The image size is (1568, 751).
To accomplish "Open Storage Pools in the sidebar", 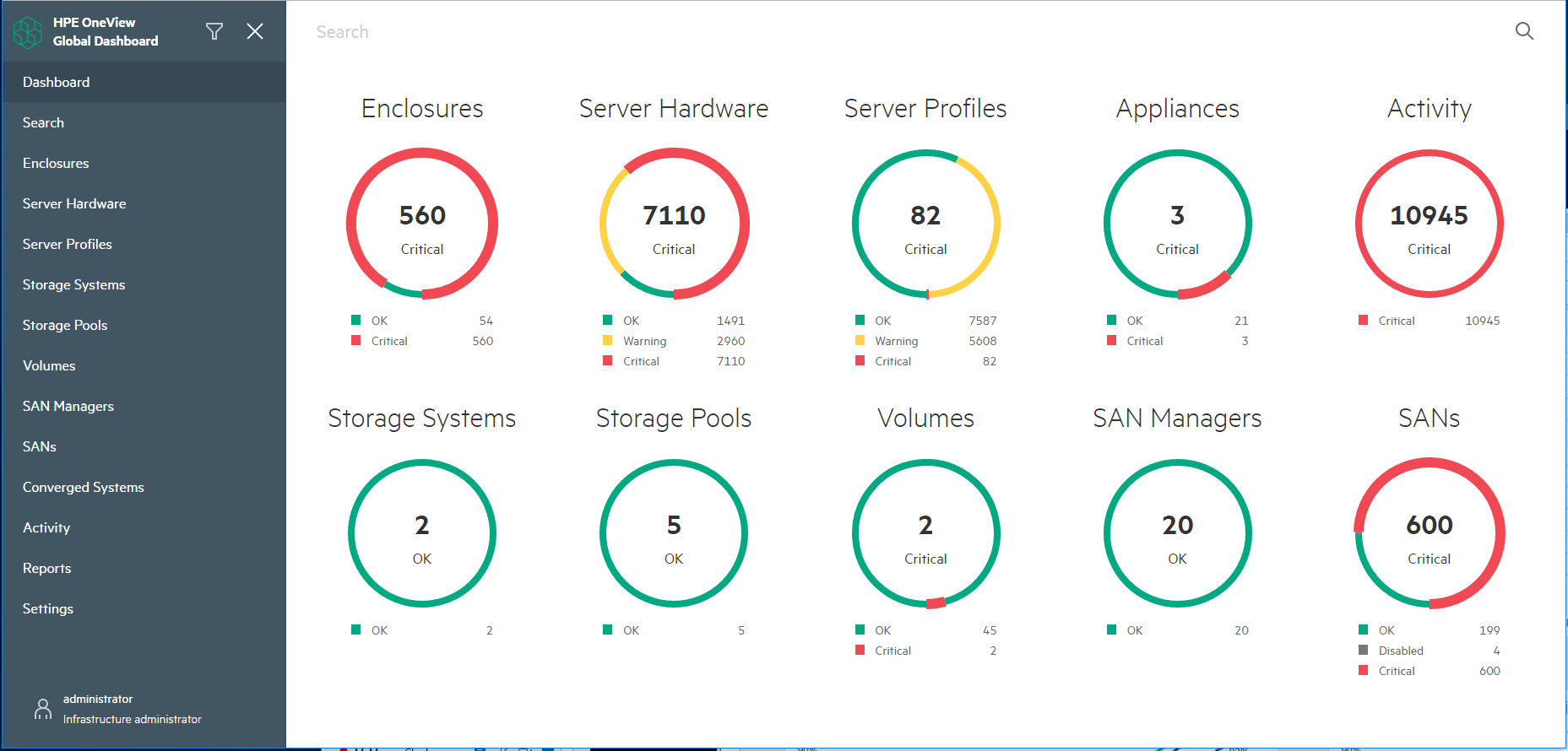I will pos(144,325).
